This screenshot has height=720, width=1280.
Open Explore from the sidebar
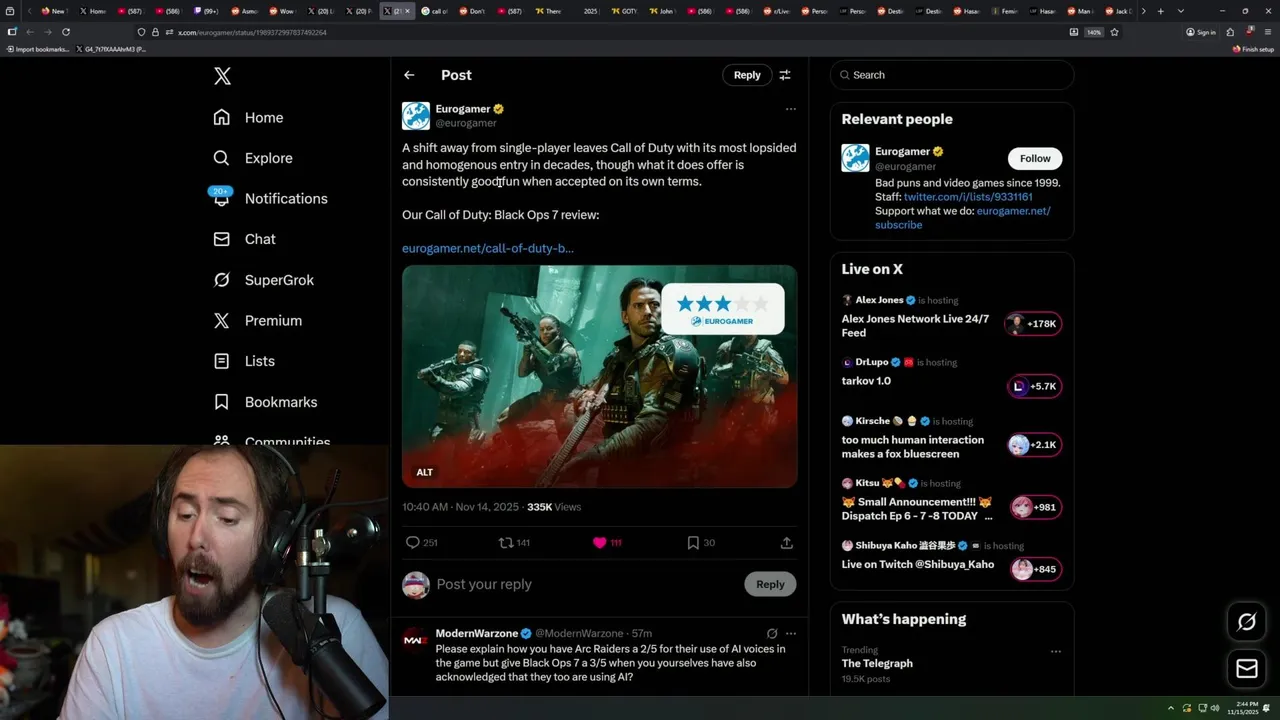coord(253,158)
